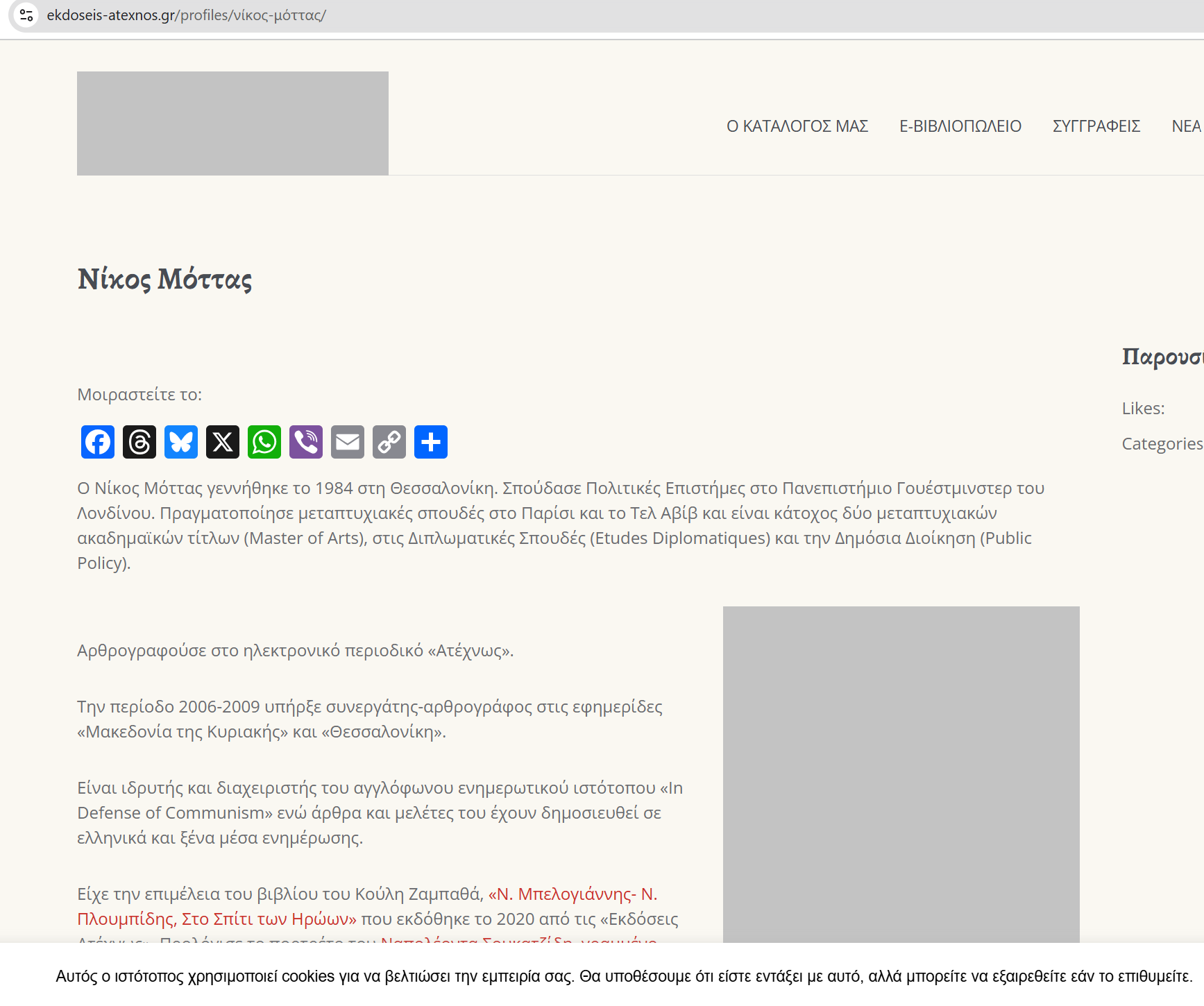1204x1006 pixels.
Task: Send page by Email icon
Action: tap(348, 442)
